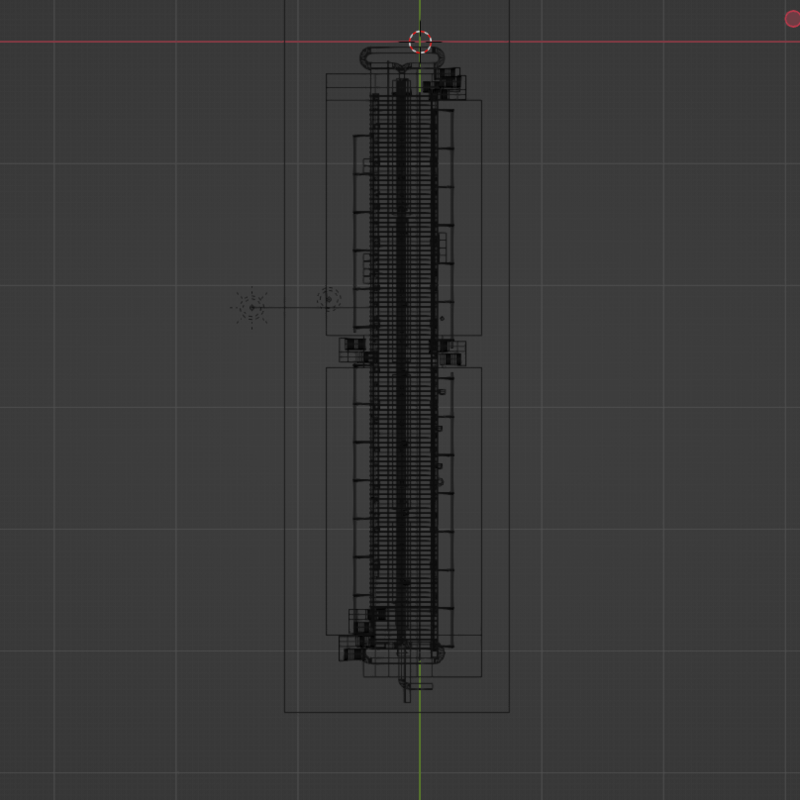This screenshot has width=800, height=800.
Task: Select the leftmost point light object
Action: [x=251, y=306]
